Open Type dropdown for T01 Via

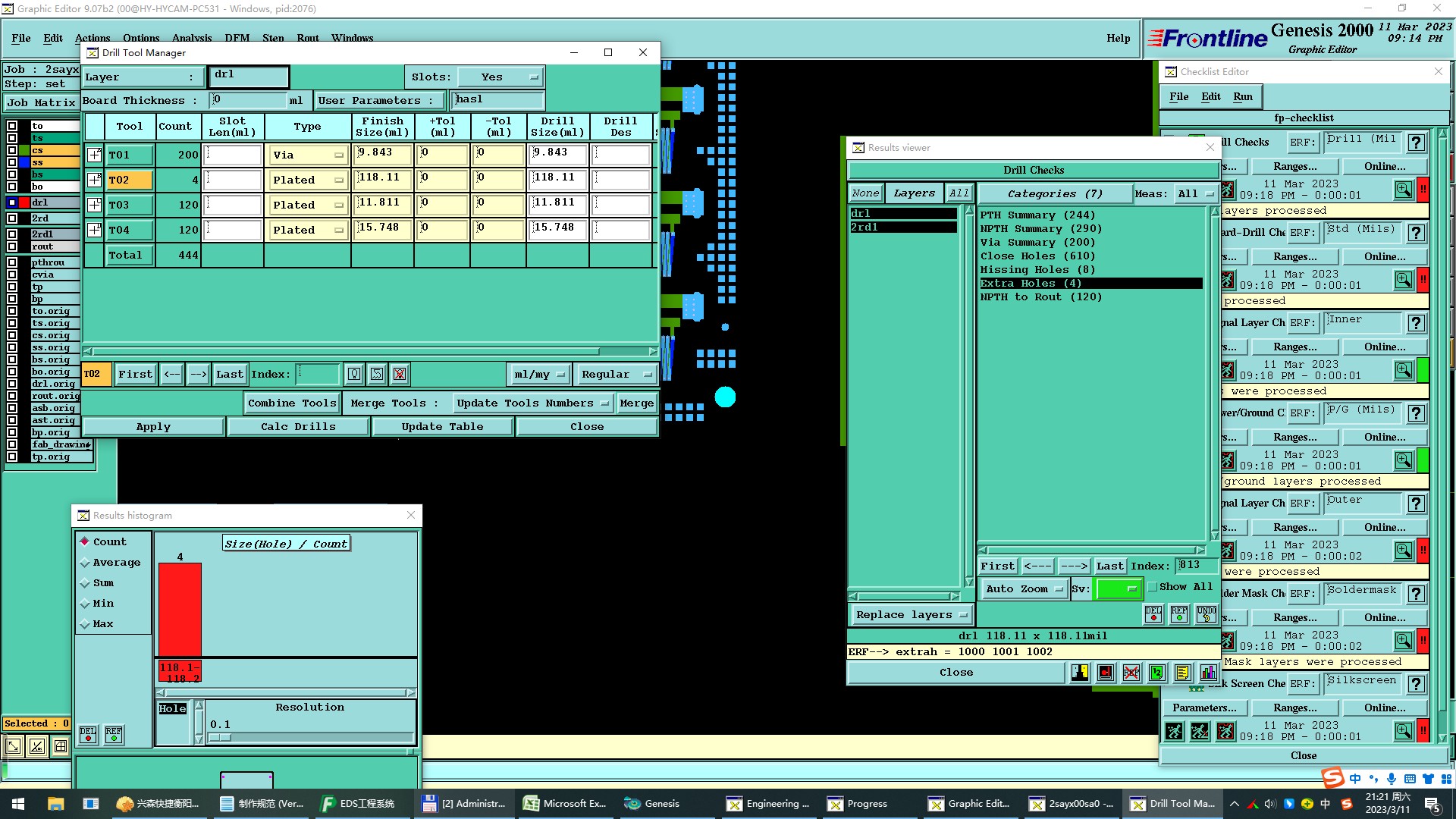pos(308,155)
